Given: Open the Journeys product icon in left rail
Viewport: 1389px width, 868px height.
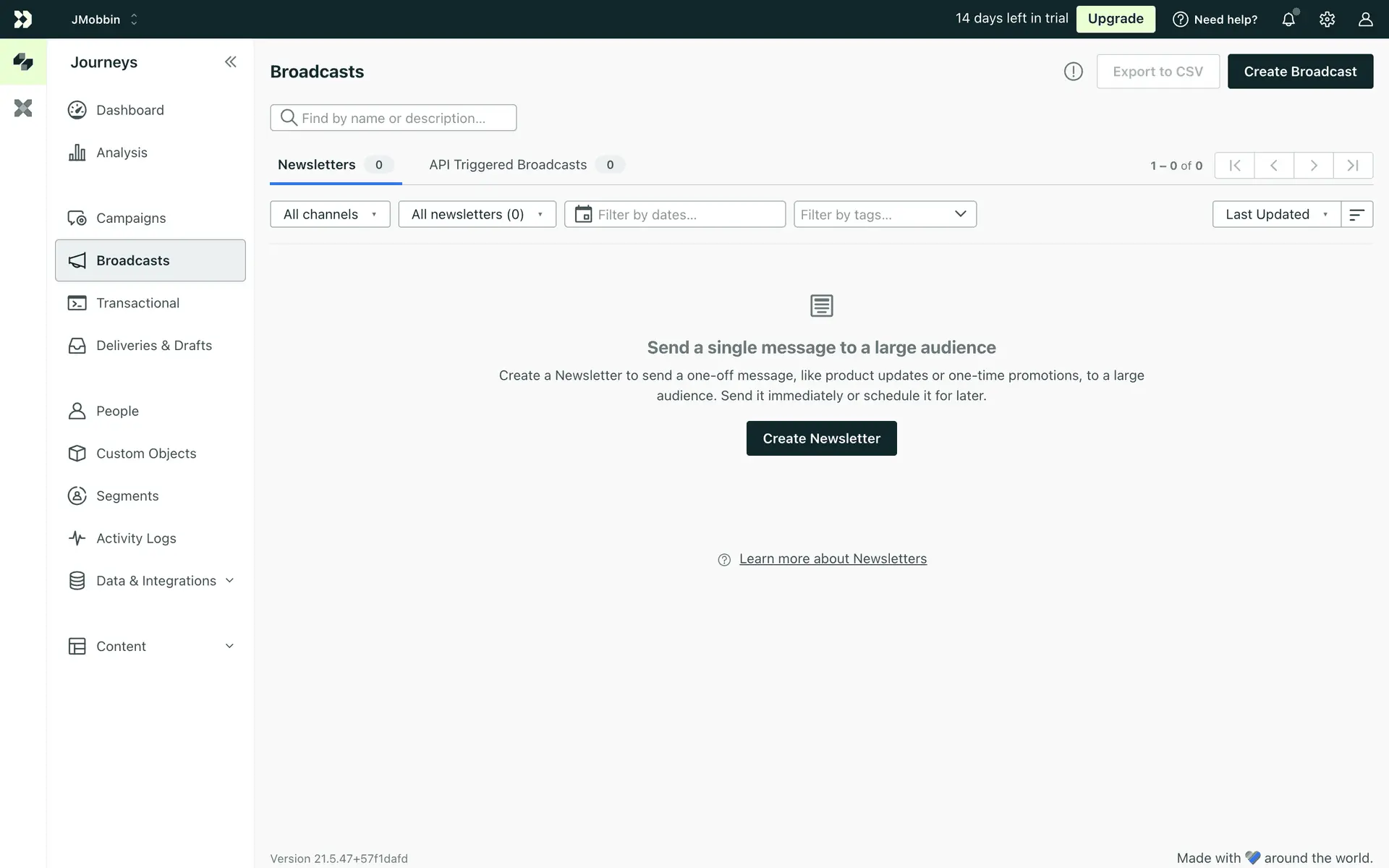Looking at the screenshot, I should [23, 62].
